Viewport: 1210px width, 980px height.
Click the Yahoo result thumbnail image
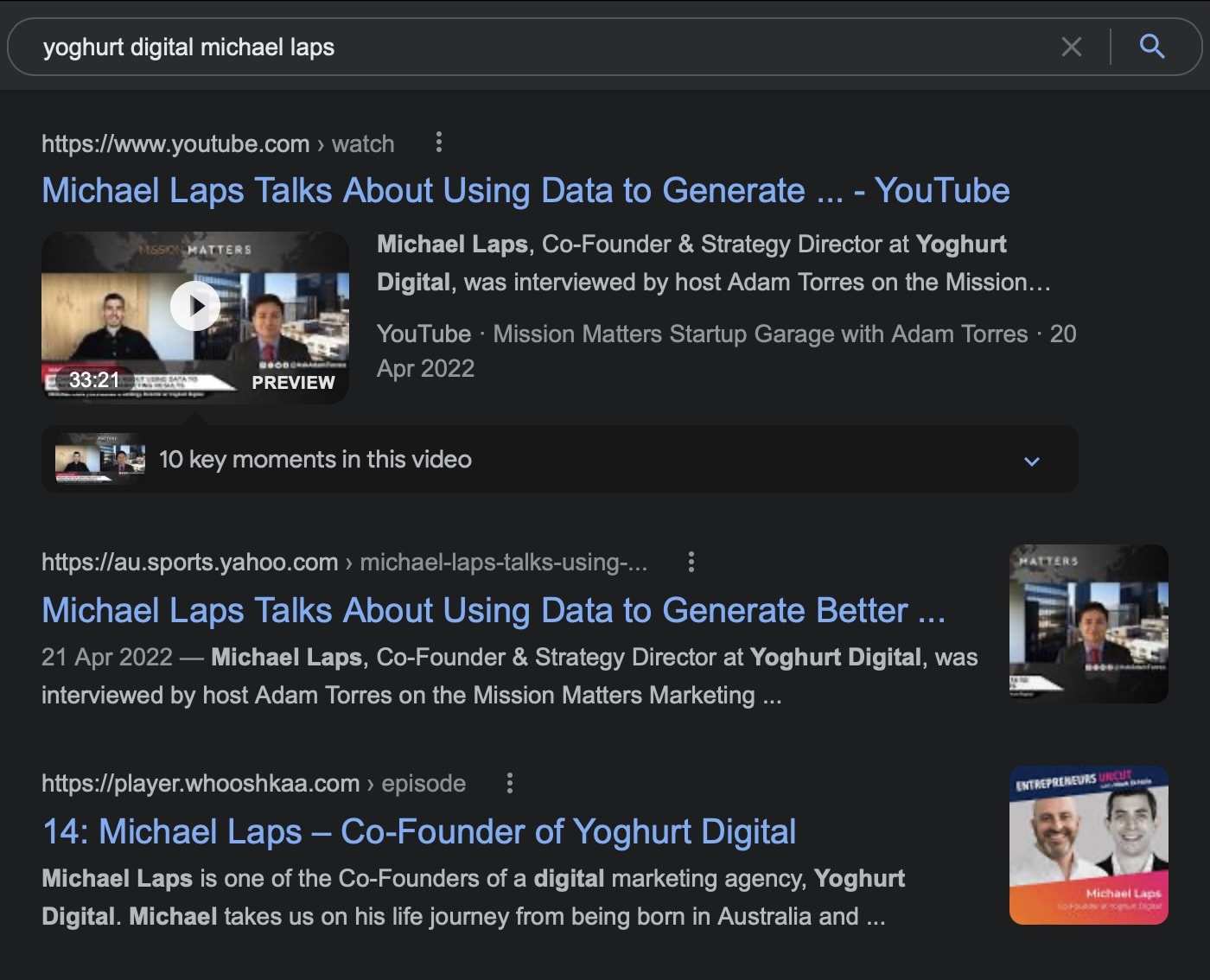click(1089, 624)
